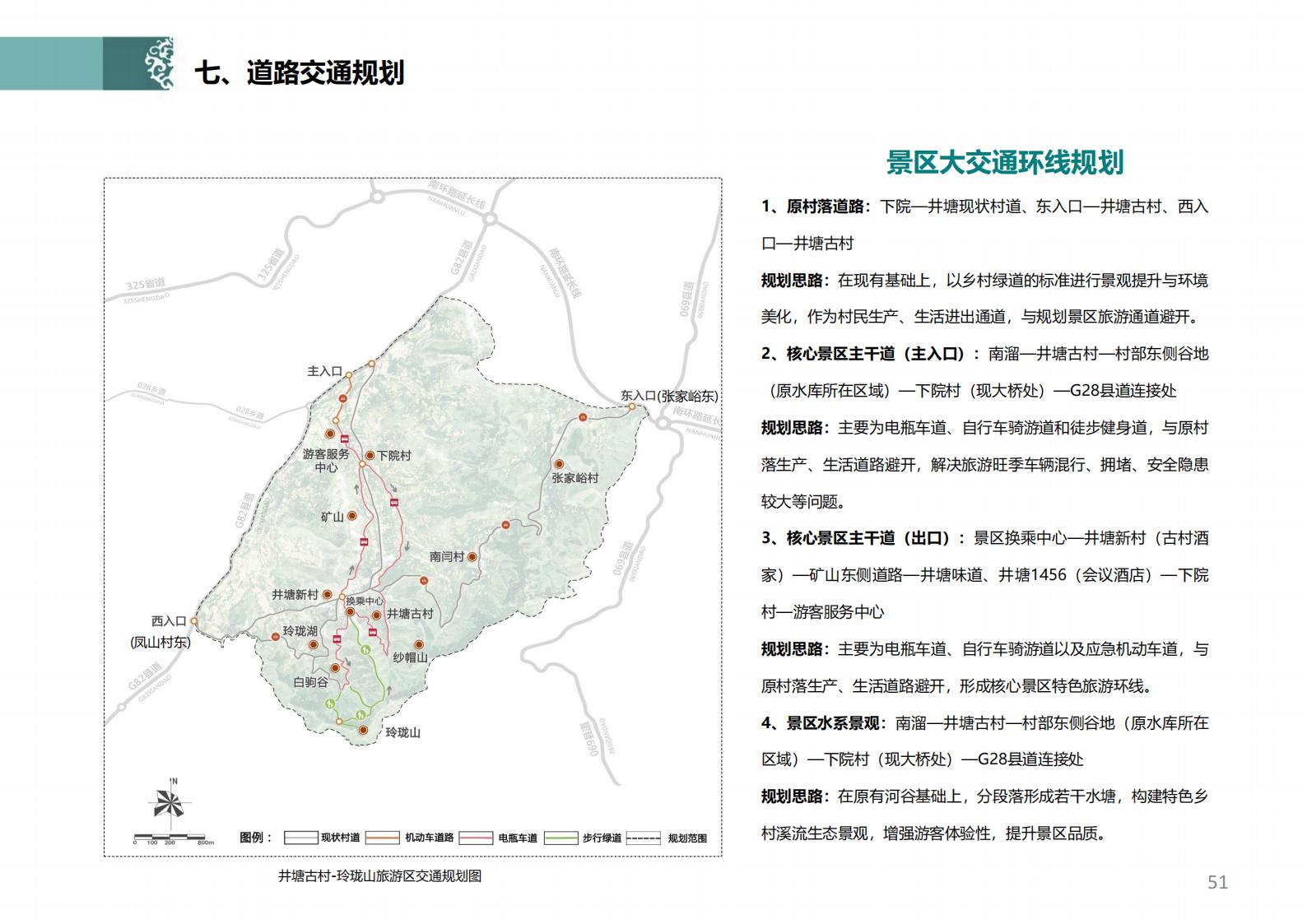Click the 井塘古村 label on map
The width and height of the screenshot is (1307, 924).
(x=410, y=614)
